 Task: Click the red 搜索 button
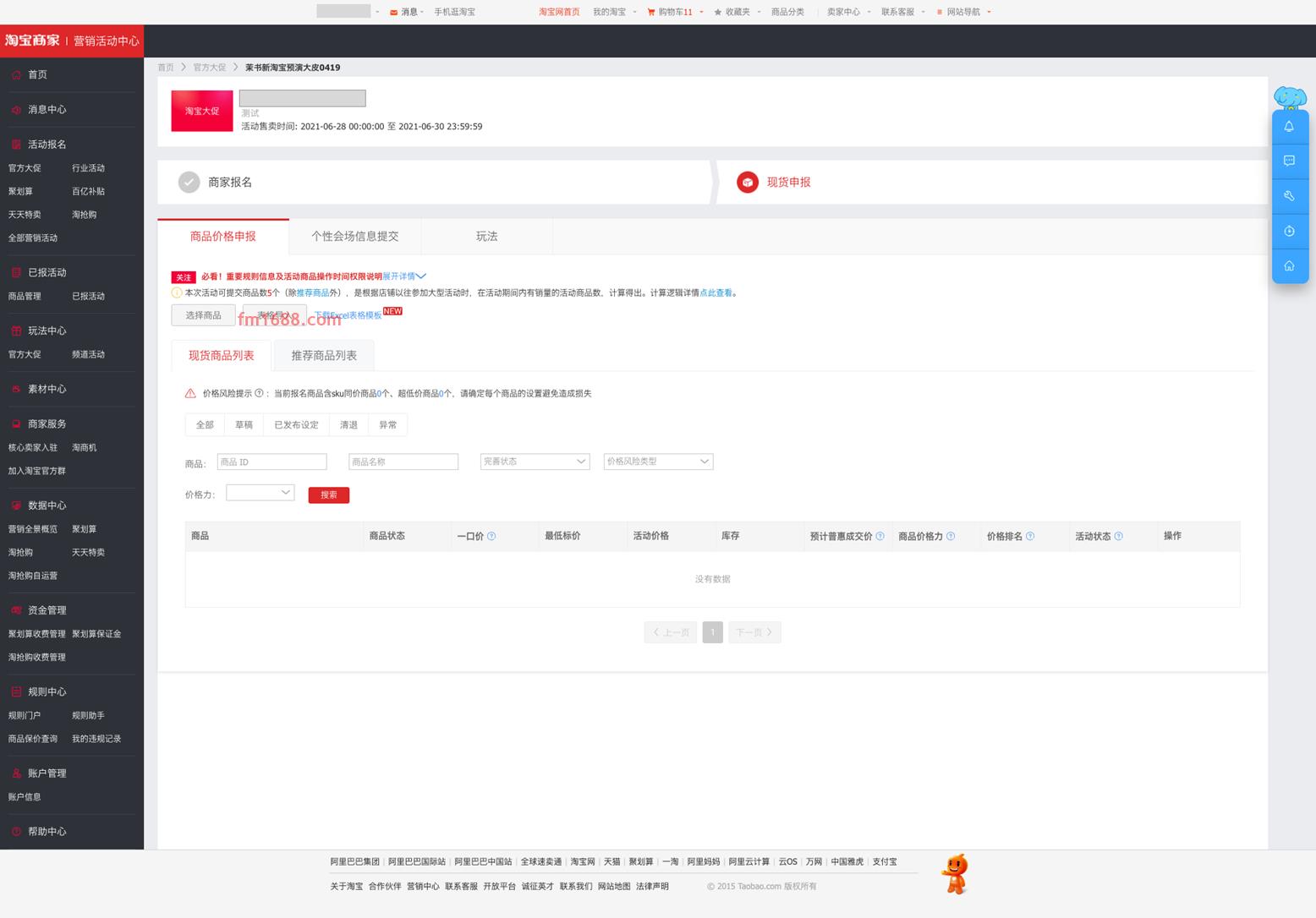tap(329, 495)
